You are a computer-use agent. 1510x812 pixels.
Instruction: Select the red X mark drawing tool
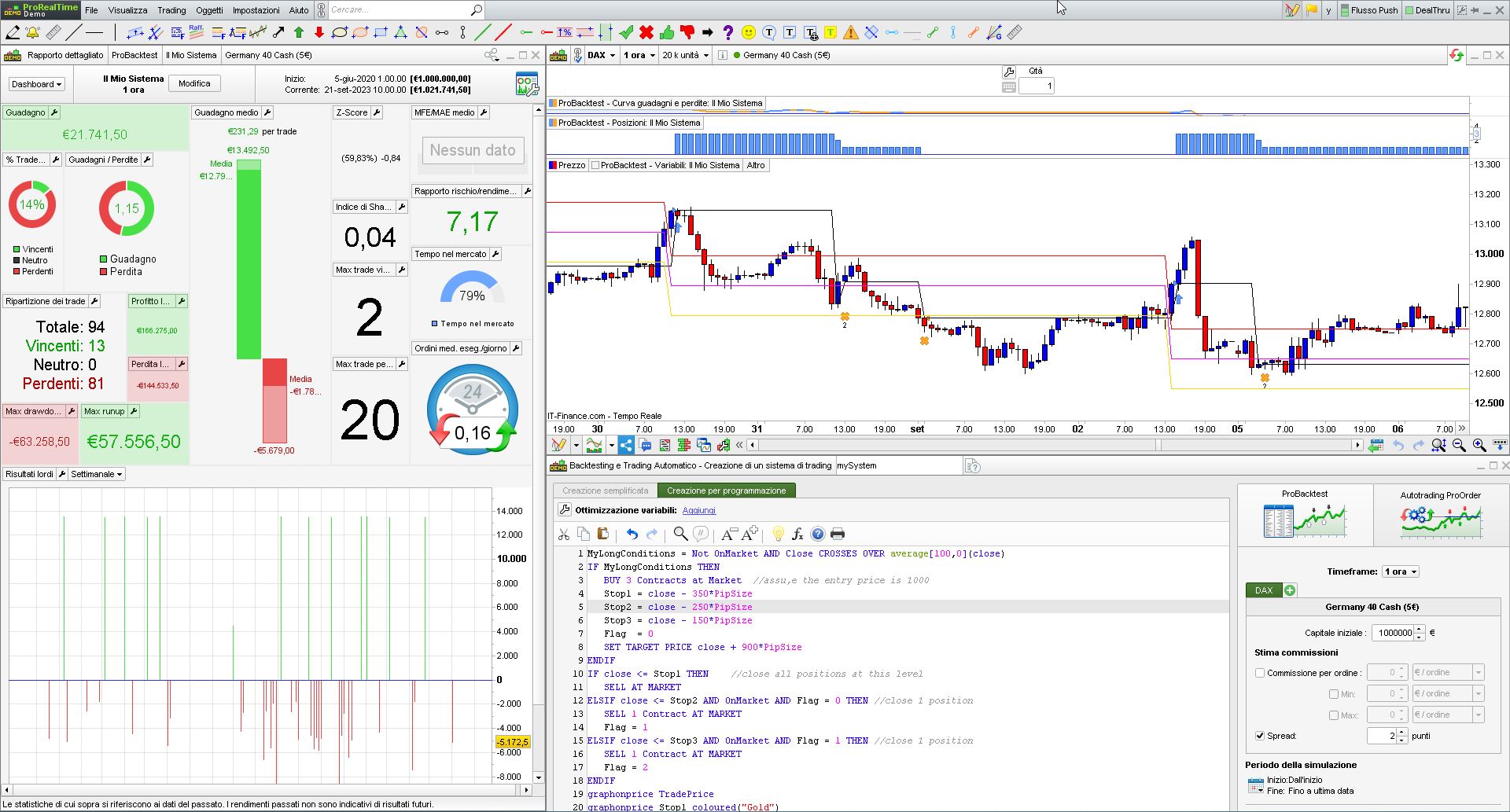tap(646, 32)
